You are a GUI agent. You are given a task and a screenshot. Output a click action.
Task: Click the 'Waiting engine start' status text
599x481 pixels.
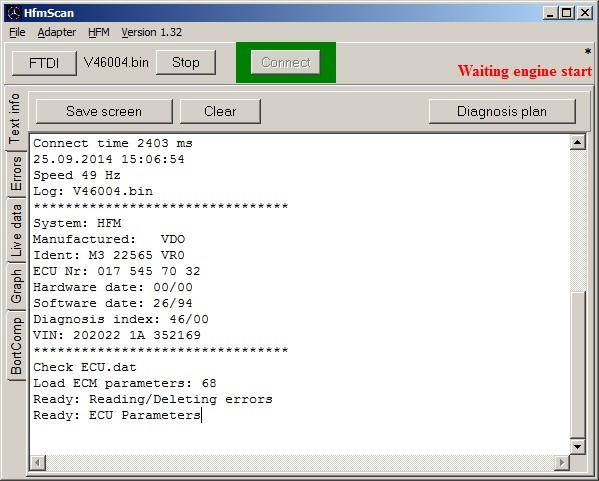[x=525, y=71]
